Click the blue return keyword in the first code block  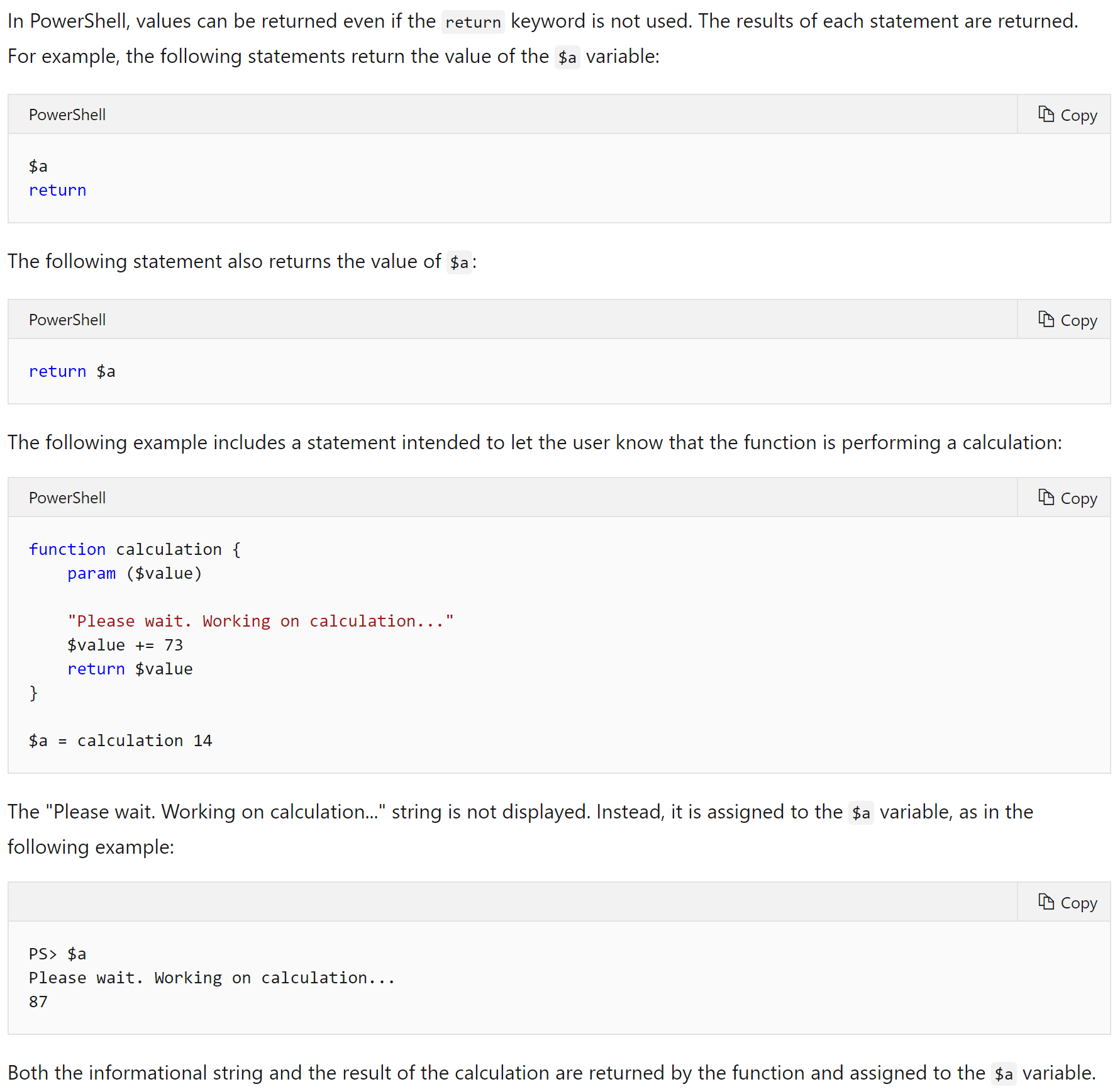click(x=57, y=190)
